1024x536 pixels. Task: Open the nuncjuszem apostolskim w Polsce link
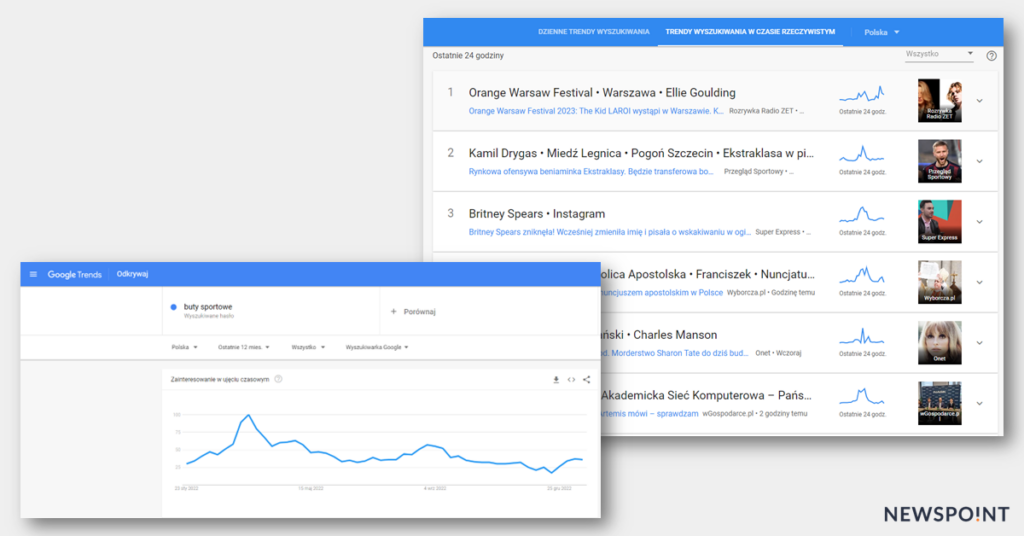coord(662,292)
